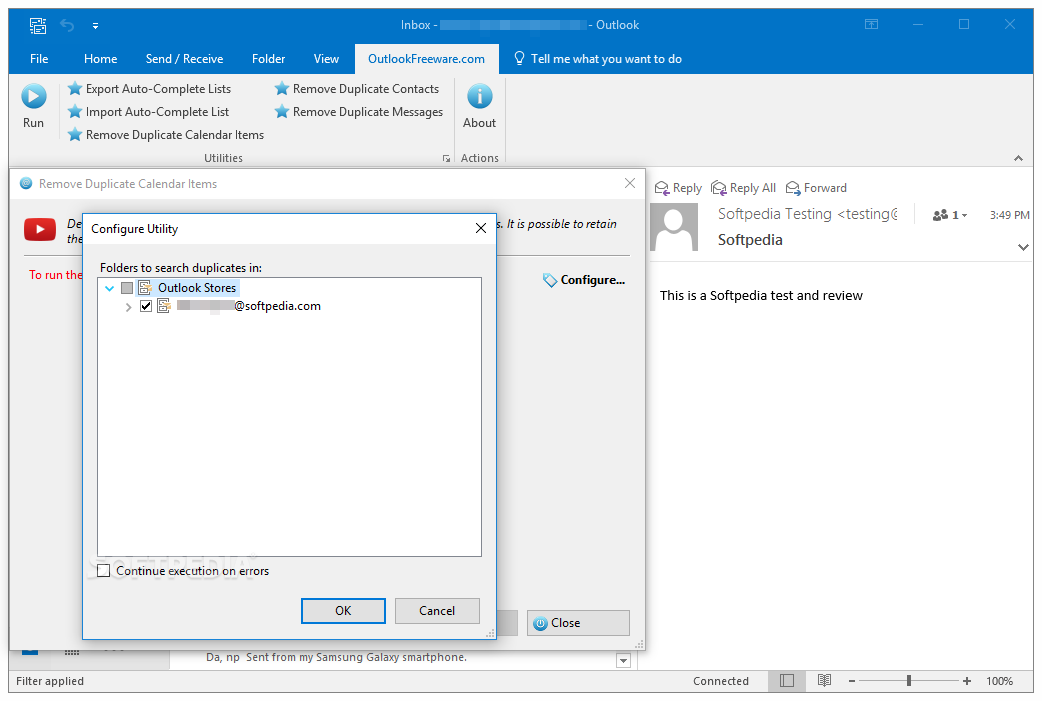1042x701 pixels.
Task: Click the Send/Receive All Folders quick access icon
Action: point(38,25)
